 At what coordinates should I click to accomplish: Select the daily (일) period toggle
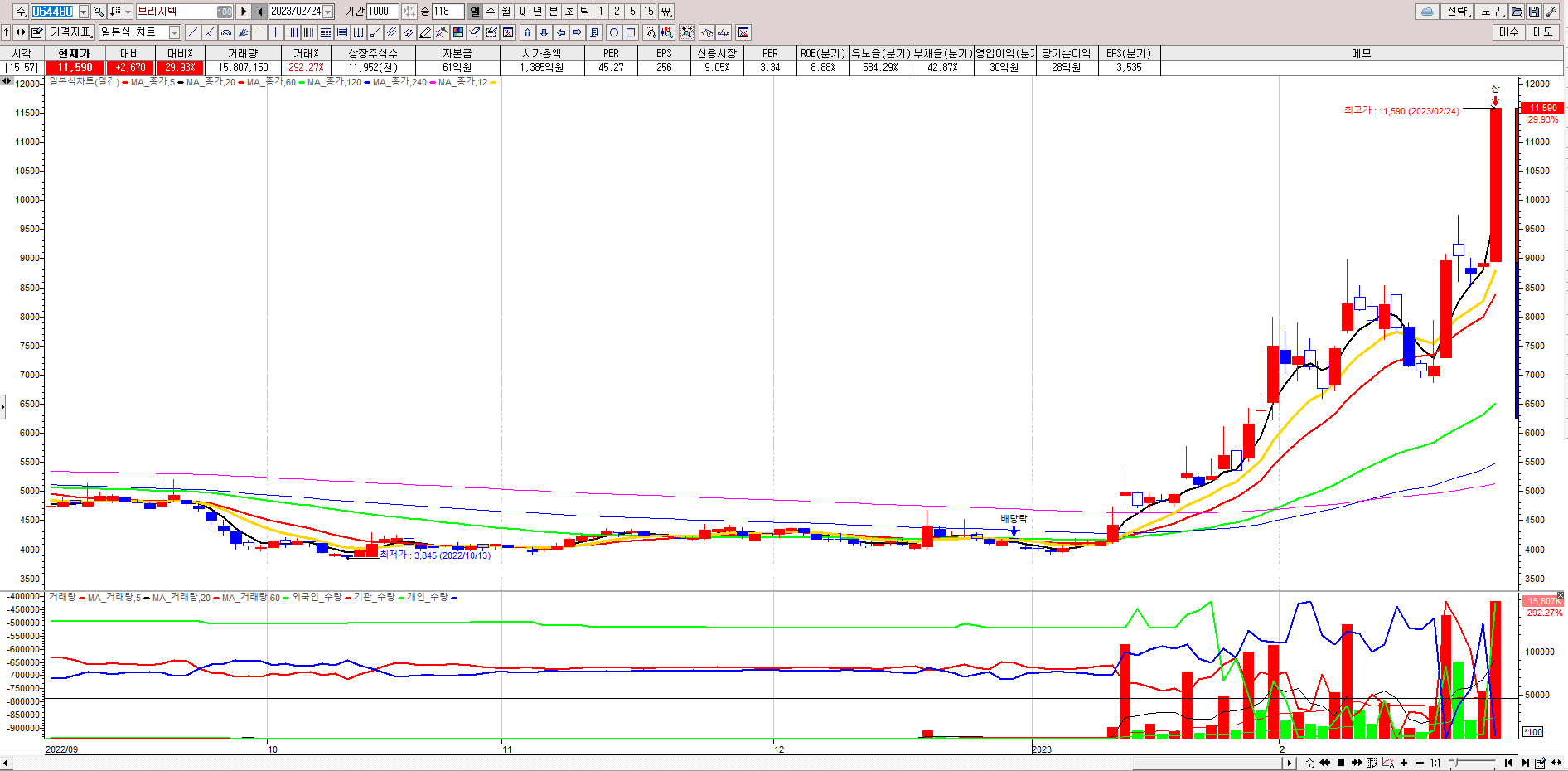point(475,12)
